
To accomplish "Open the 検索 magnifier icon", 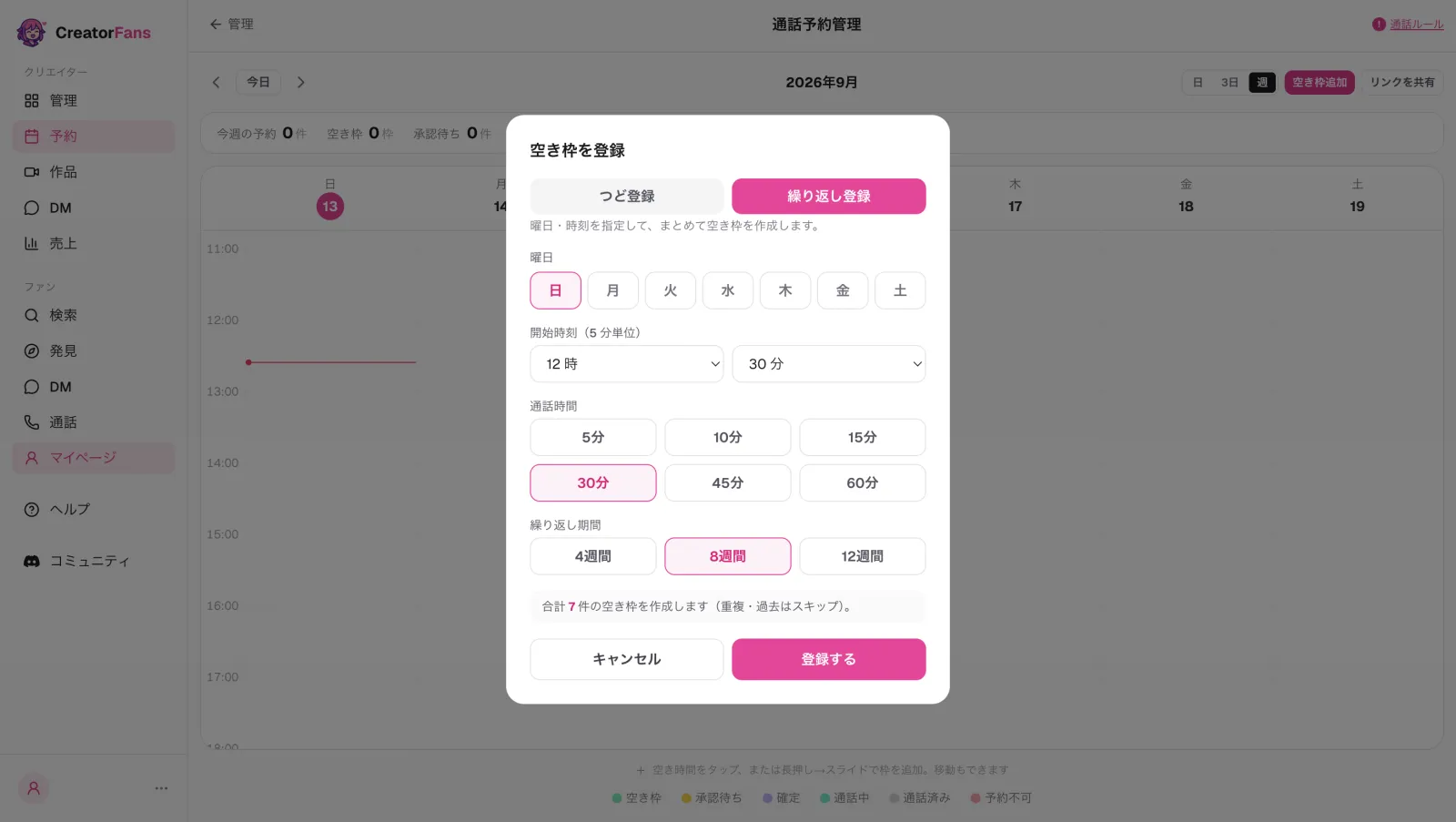I will 32,316.
